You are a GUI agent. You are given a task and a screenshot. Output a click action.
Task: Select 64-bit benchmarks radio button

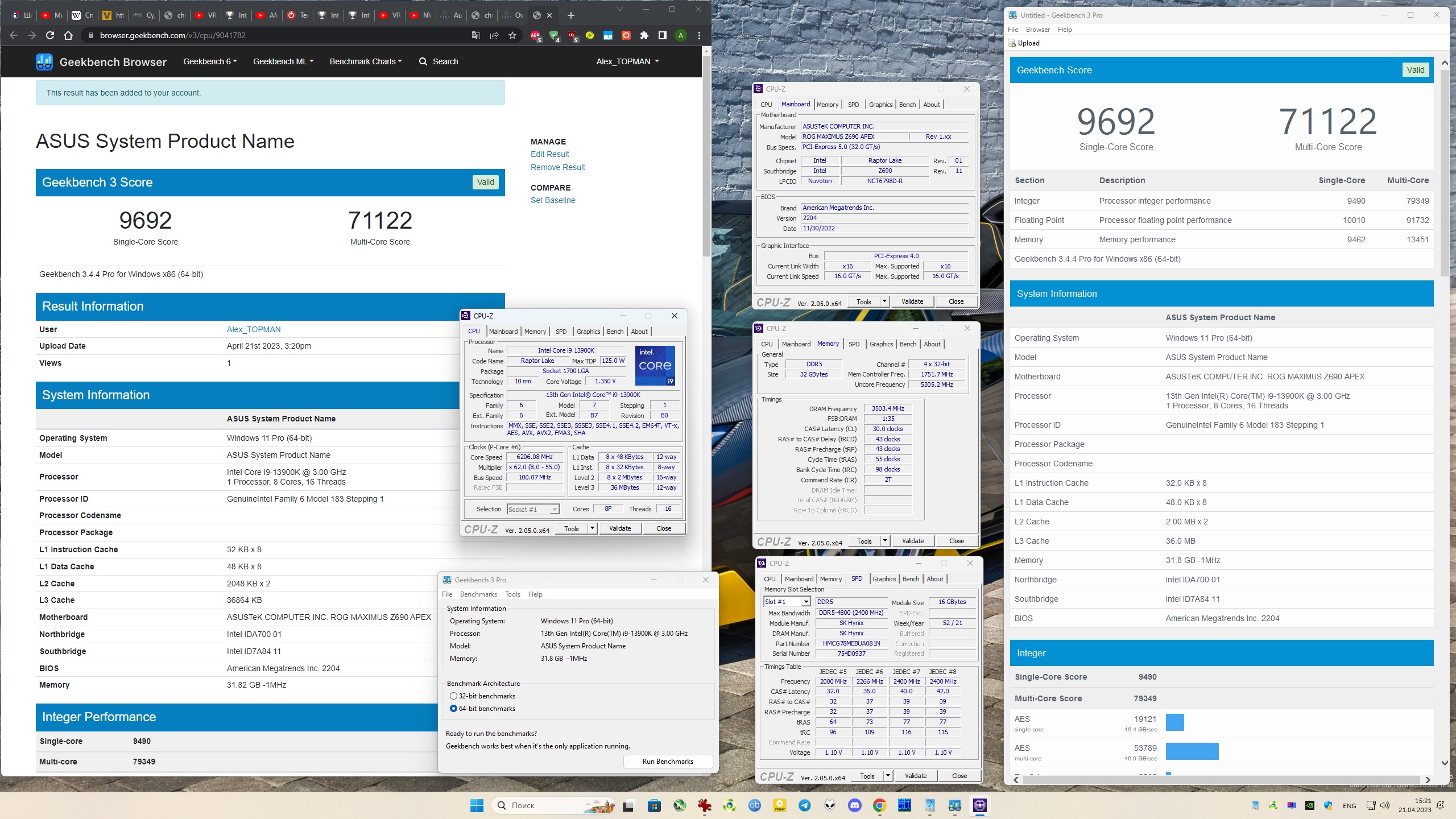(453, 709)
